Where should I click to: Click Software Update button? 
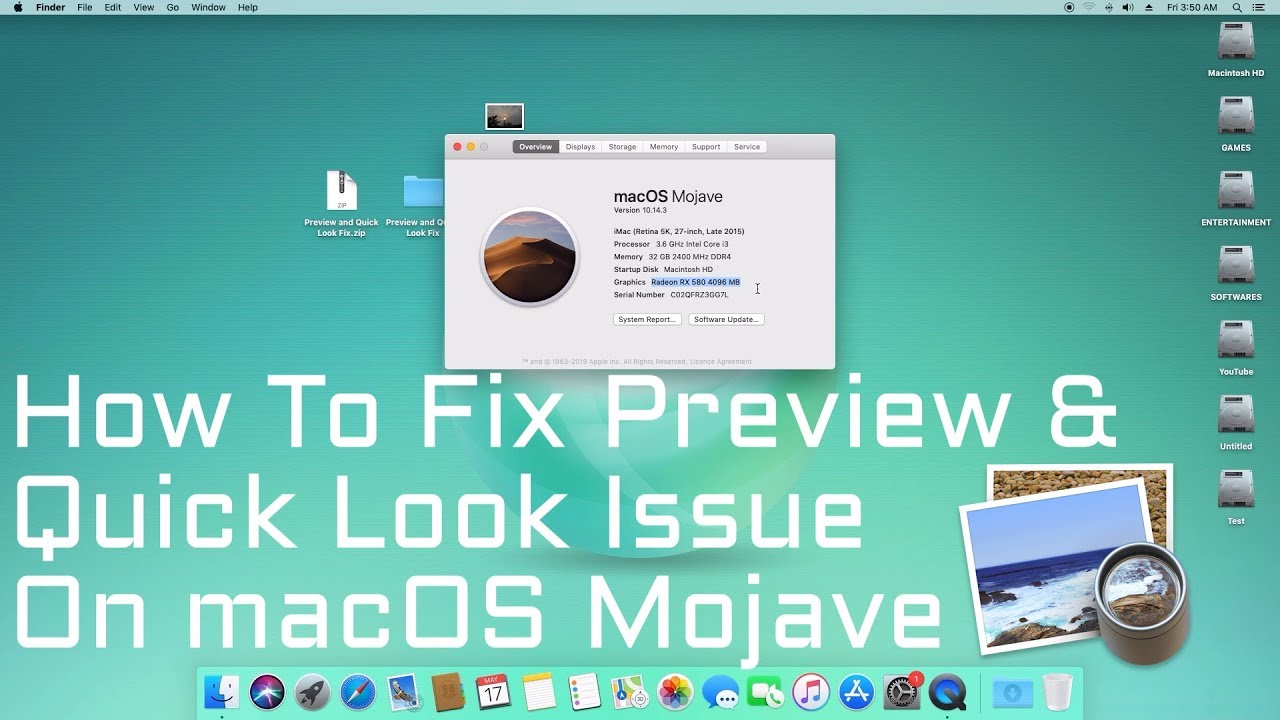[726, 319]
